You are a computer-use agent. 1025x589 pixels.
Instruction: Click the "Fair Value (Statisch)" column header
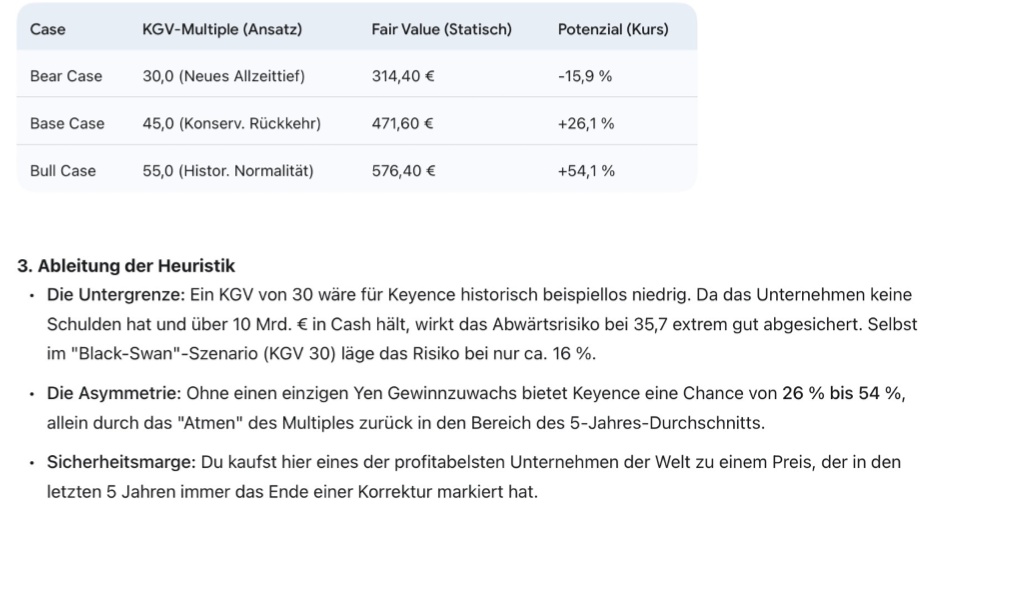point(441,29)
